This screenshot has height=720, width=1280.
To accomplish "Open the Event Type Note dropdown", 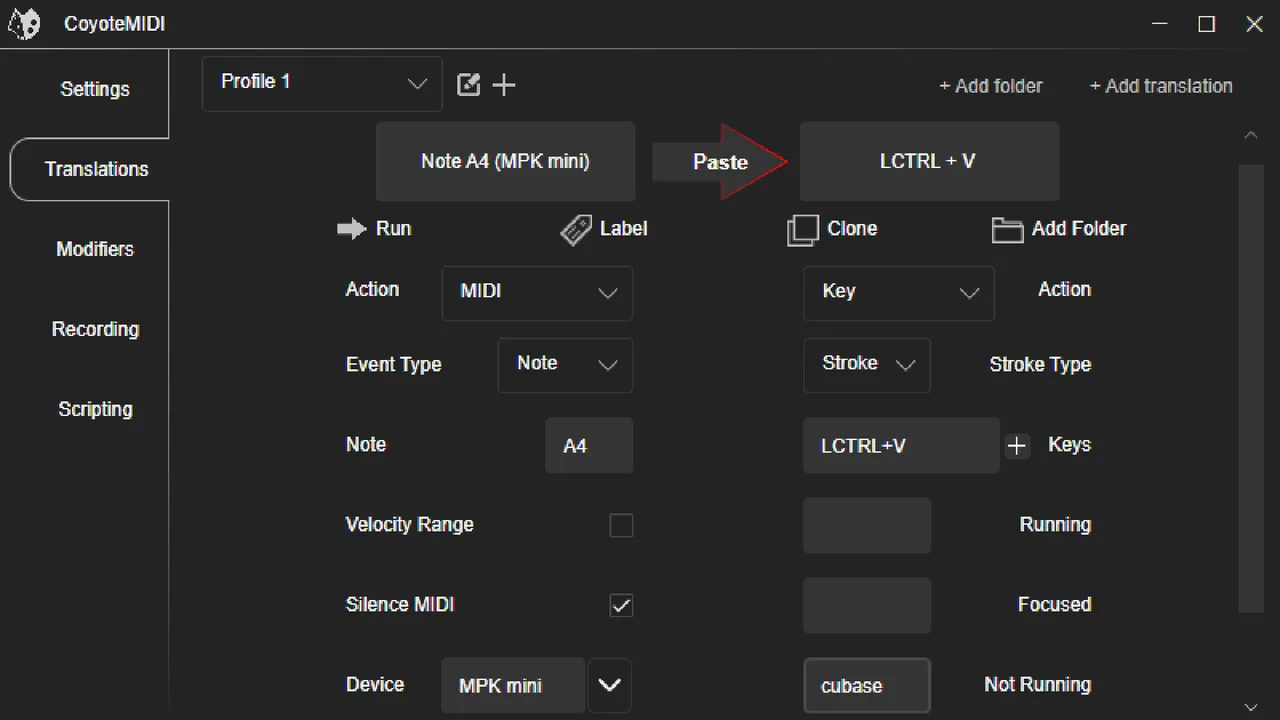I will click(565, 365).
